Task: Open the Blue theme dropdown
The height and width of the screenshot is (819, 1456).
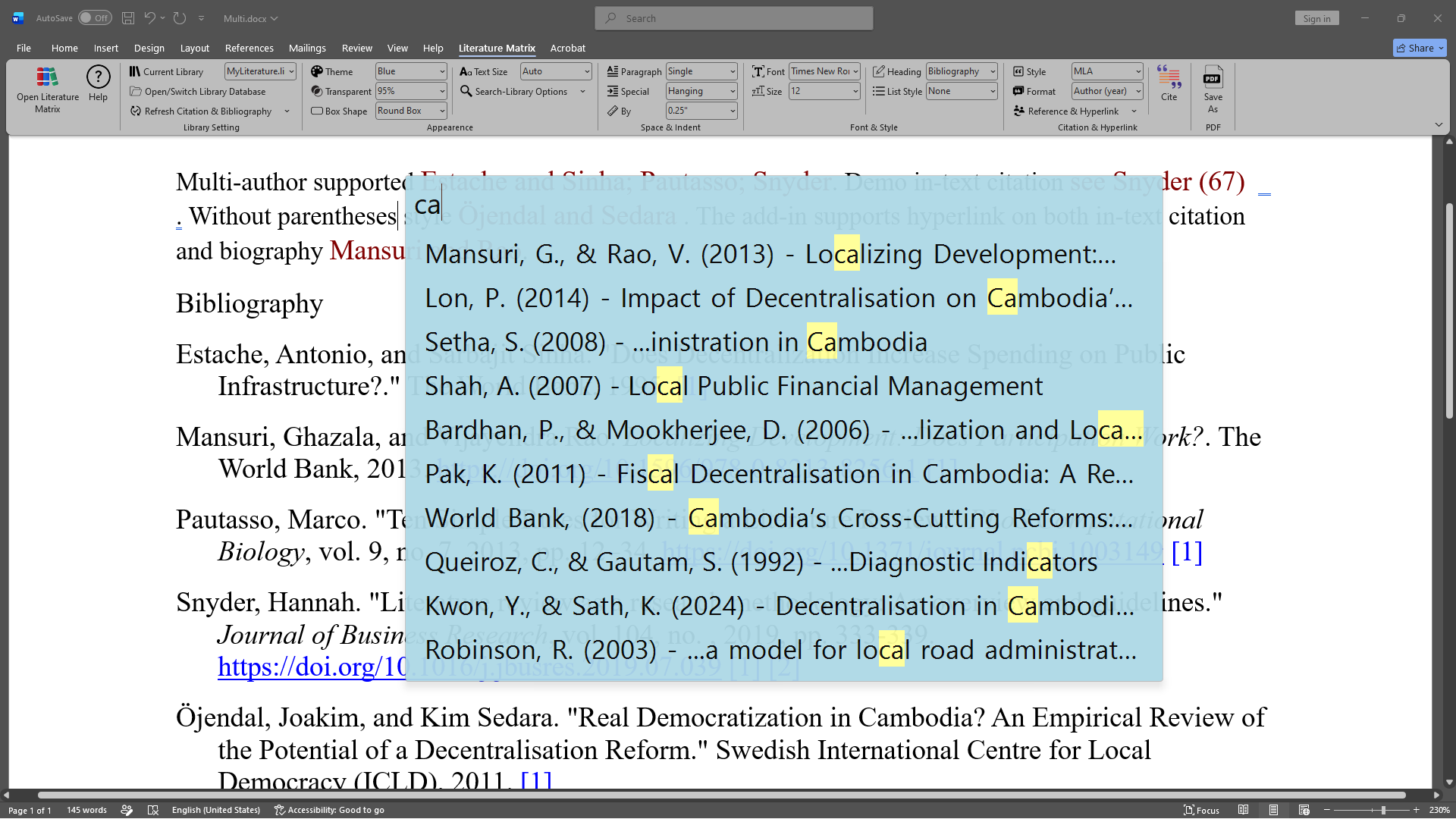Action: (x=442, y=71)
